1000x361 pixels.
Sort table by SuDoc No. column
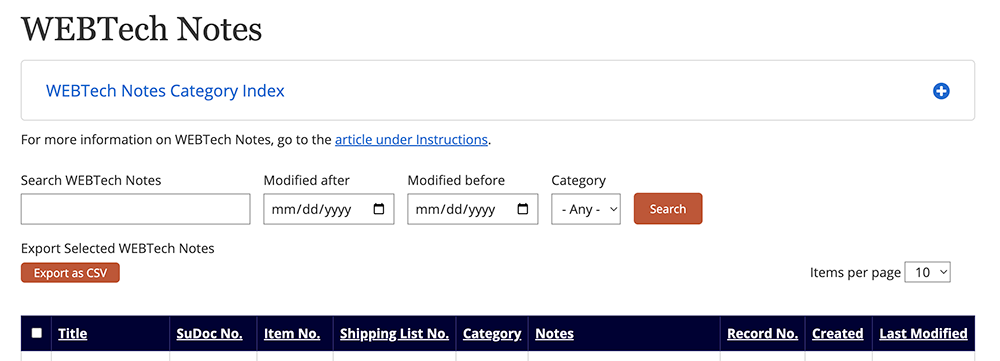(210, 334)
